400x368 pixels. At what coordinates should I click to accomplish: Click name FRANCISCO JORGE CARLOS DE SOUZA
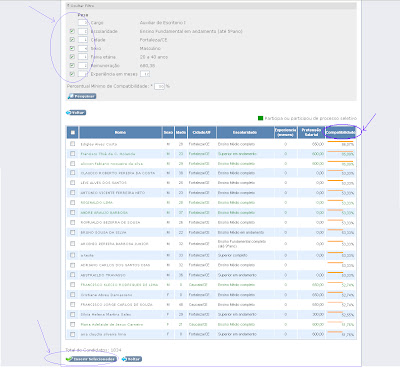point(117,305)
